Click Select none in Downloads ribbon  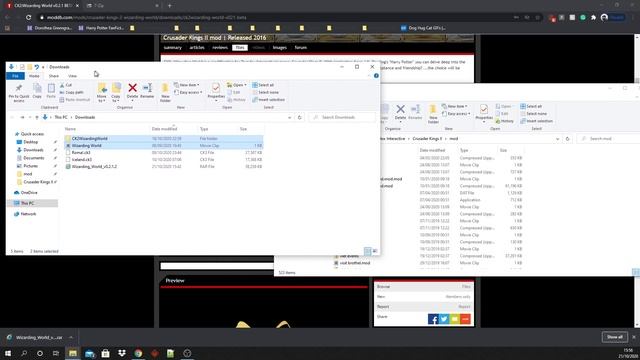(265, 92)
